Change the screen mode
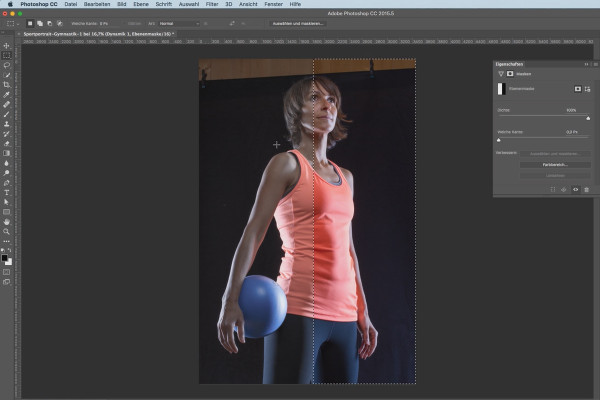Screen dimensions: 600x400 click(x=7, y=282)
